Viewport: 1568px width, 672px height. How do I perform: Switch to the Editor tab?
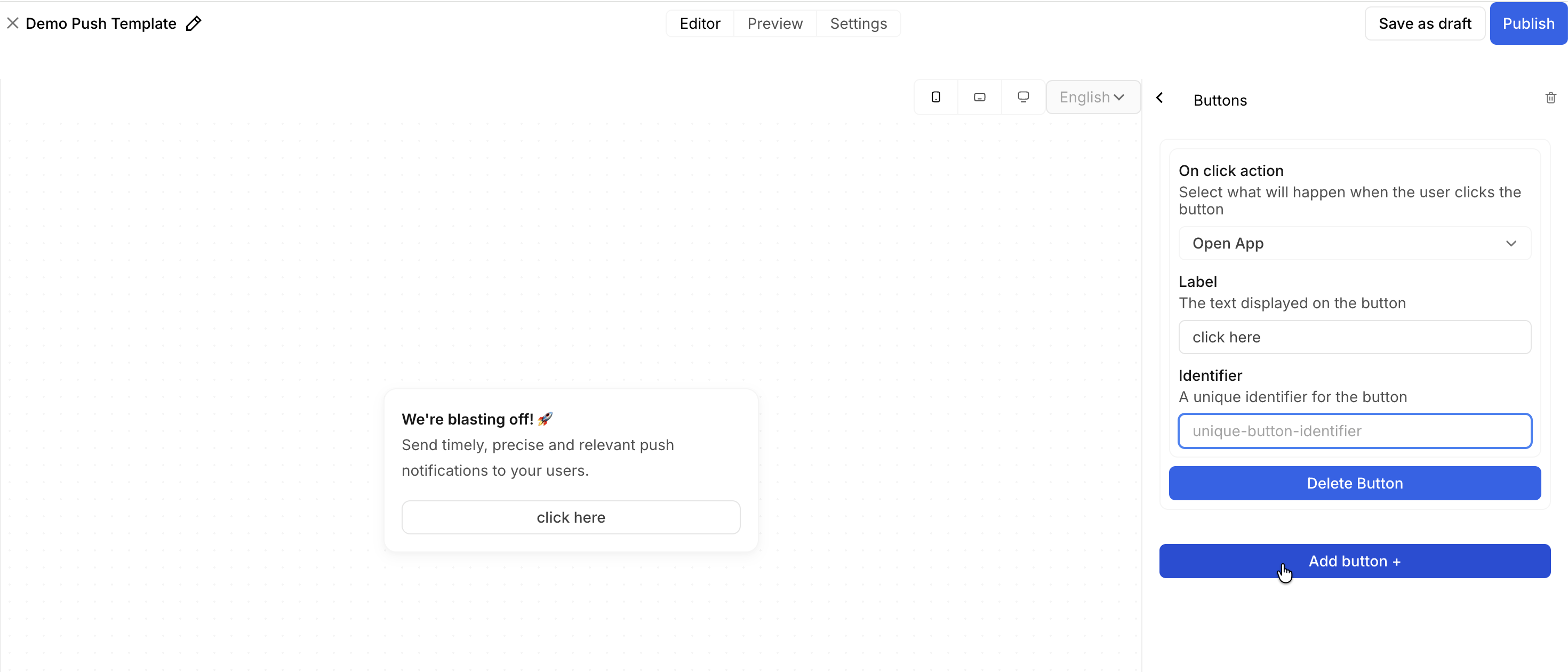point(699,24)
